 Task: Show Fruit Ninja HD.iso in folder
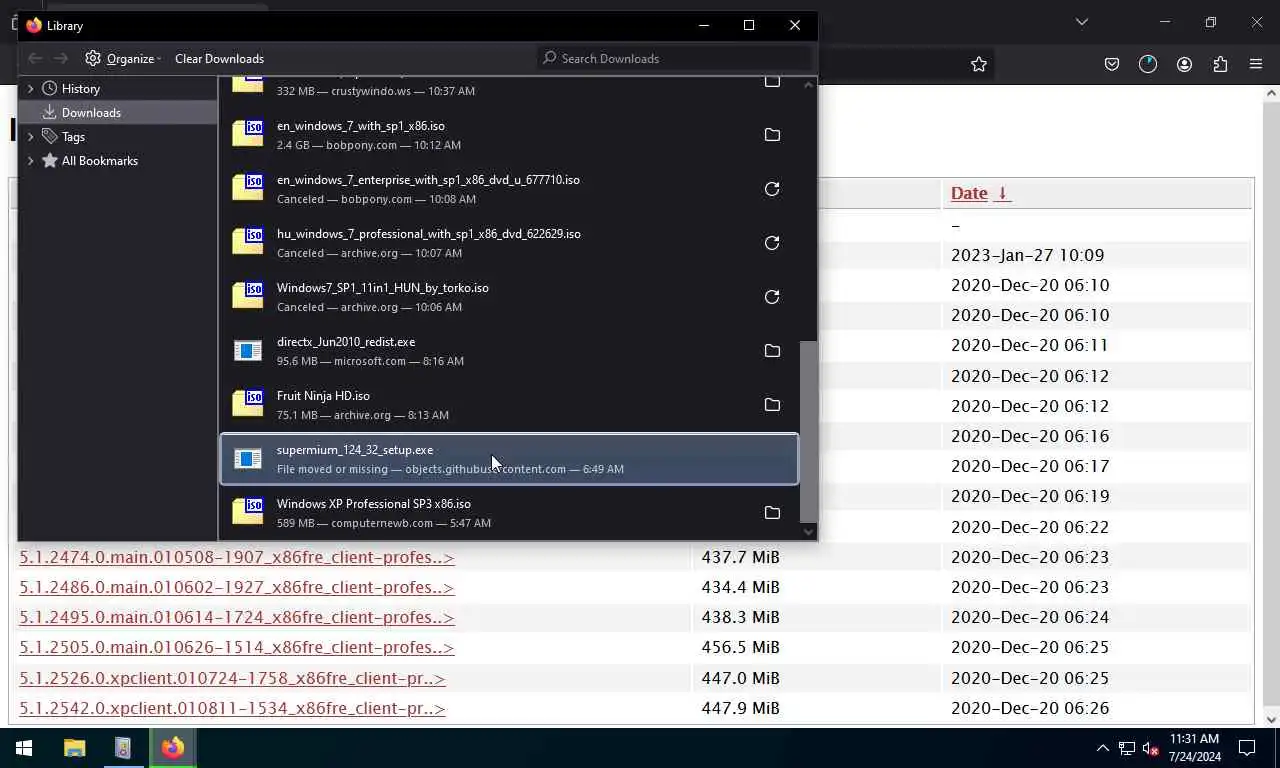(x=772, y=405)
